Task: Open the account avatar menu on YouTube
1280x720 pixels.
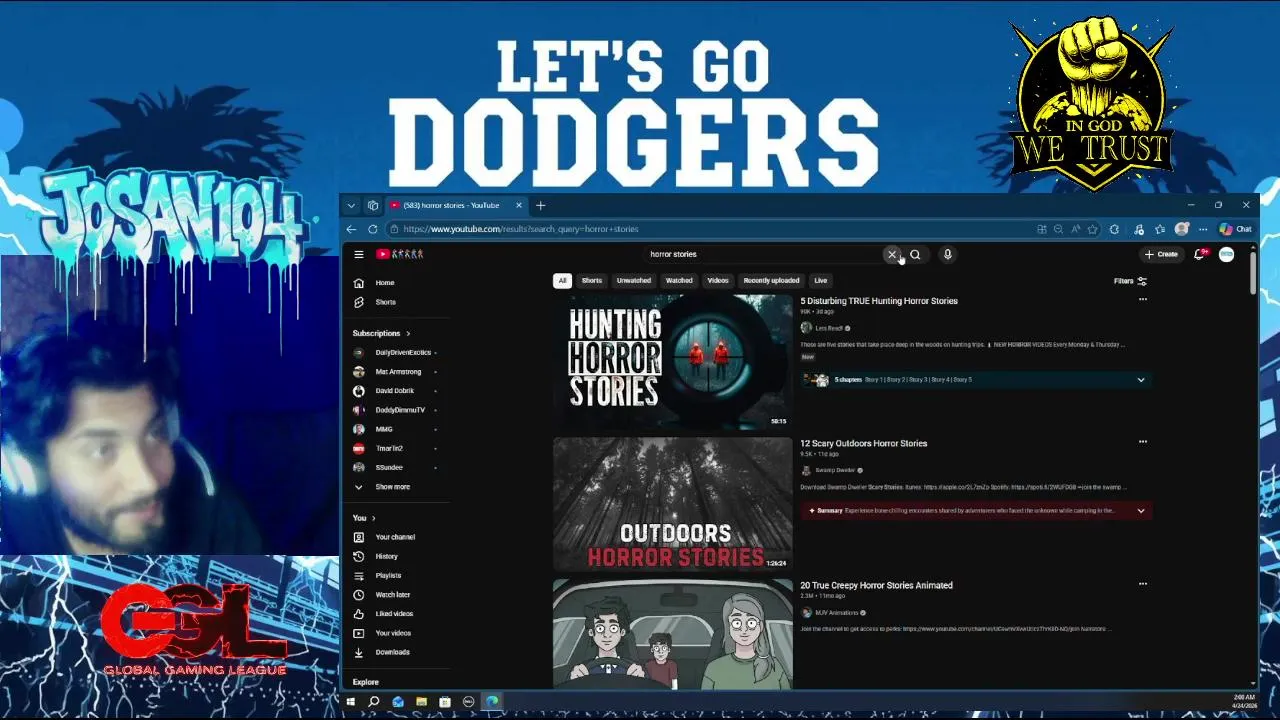Action: [x=1227, y=254]
